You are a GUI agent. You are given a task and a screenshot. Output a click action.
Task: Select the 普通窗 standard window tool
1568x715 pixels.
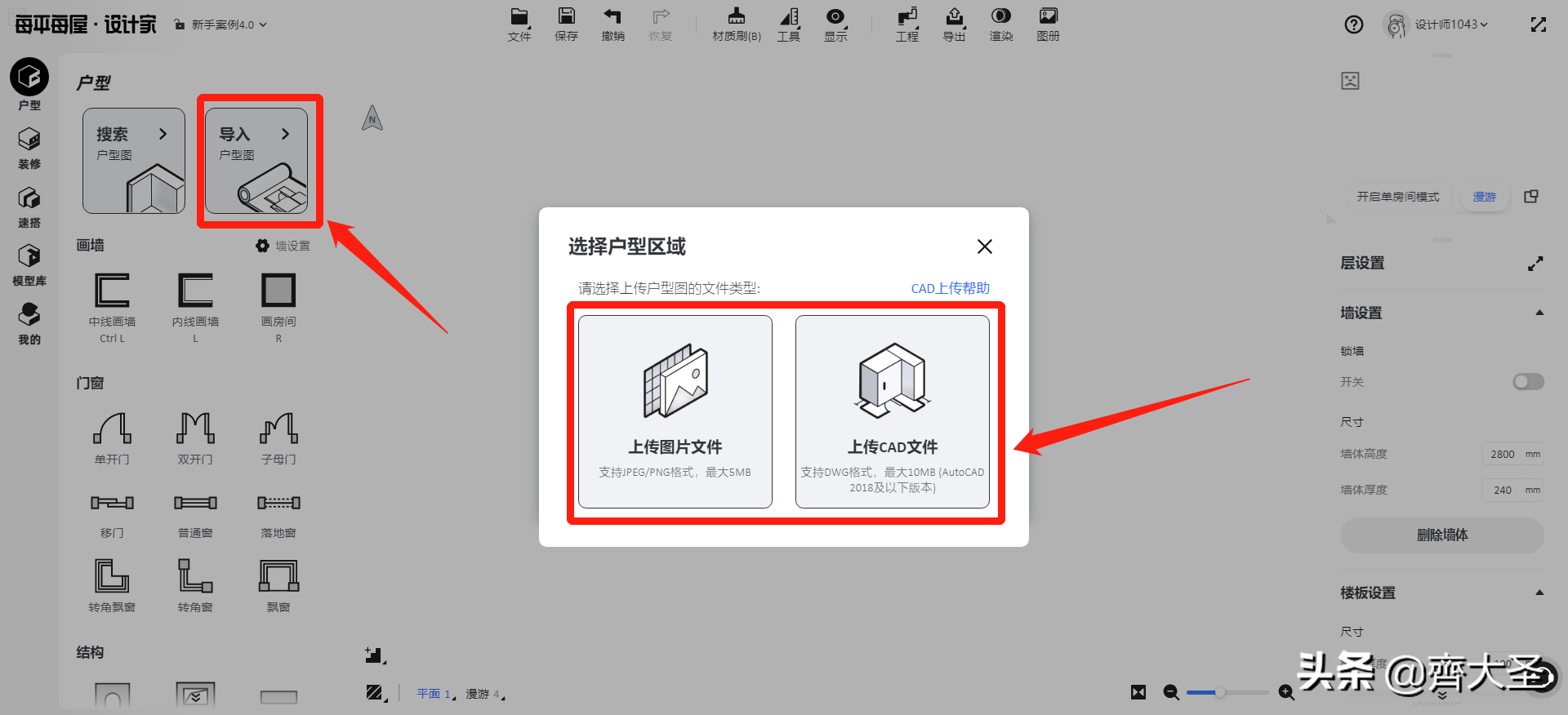pyautogui.click(x=195, y=516)
